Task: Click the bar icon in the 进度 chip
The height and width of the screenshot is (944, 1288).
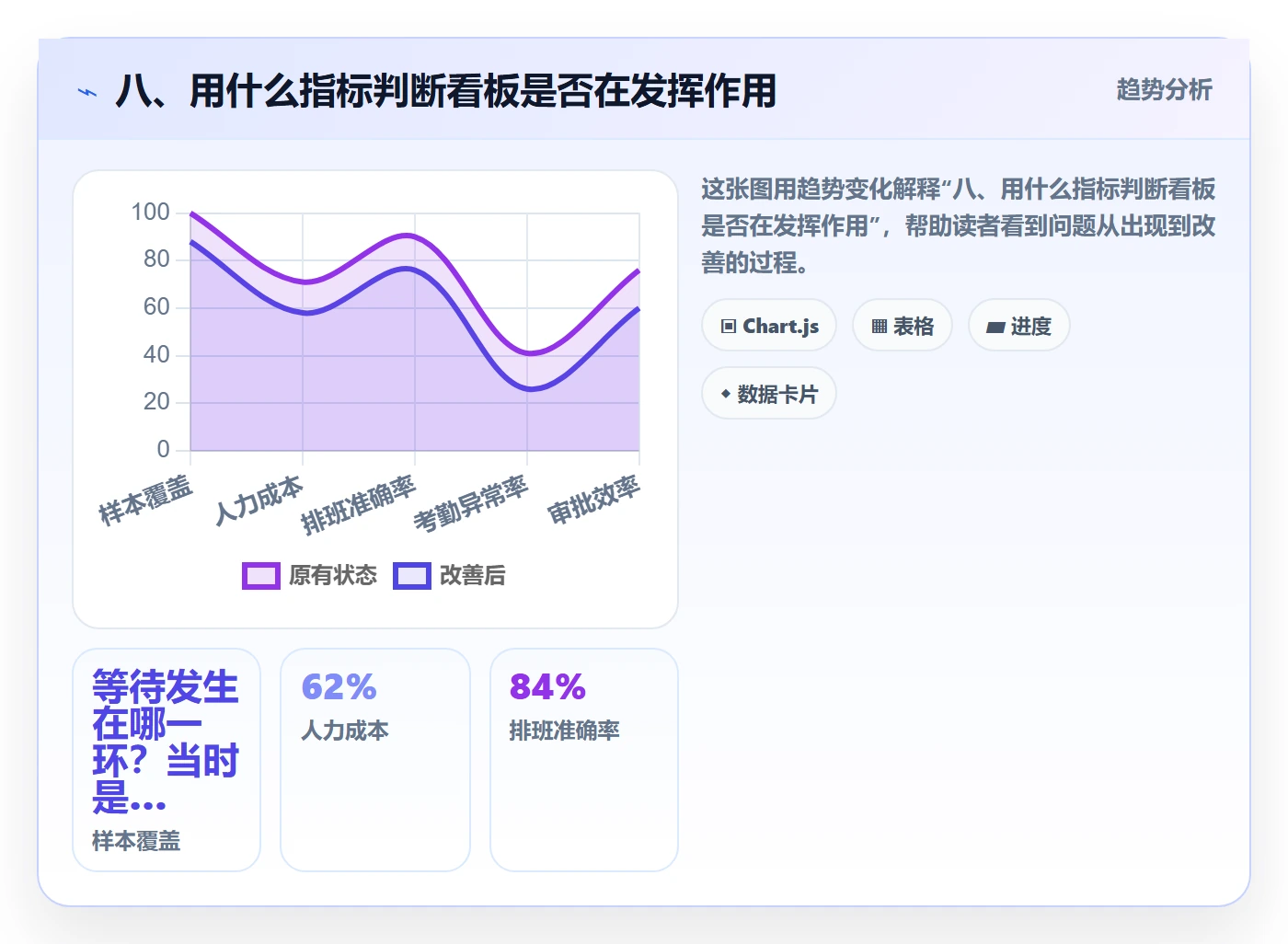Action: 995,327
